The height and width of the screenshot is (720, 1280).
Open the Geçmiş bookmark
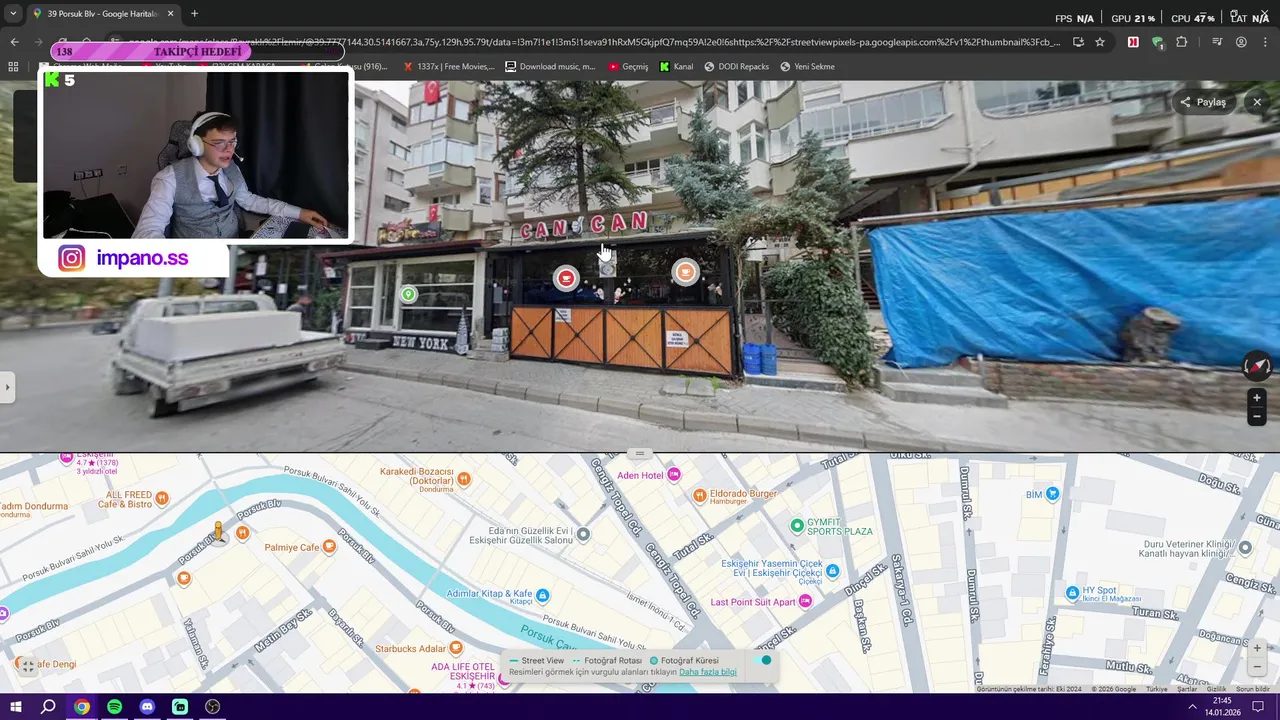[628, 67]
